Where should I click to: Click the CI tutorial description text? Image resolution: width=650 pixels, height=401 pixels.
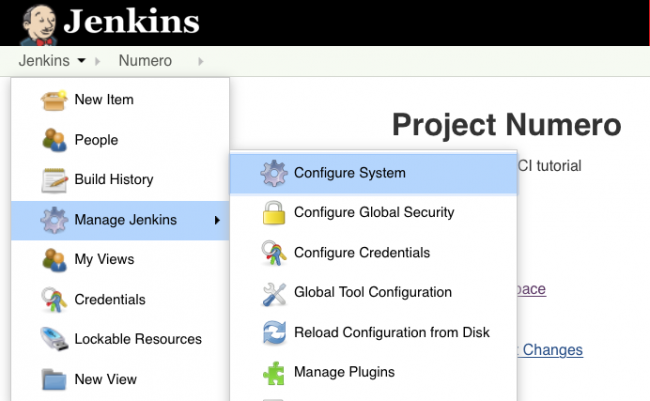tap(550, 166)
